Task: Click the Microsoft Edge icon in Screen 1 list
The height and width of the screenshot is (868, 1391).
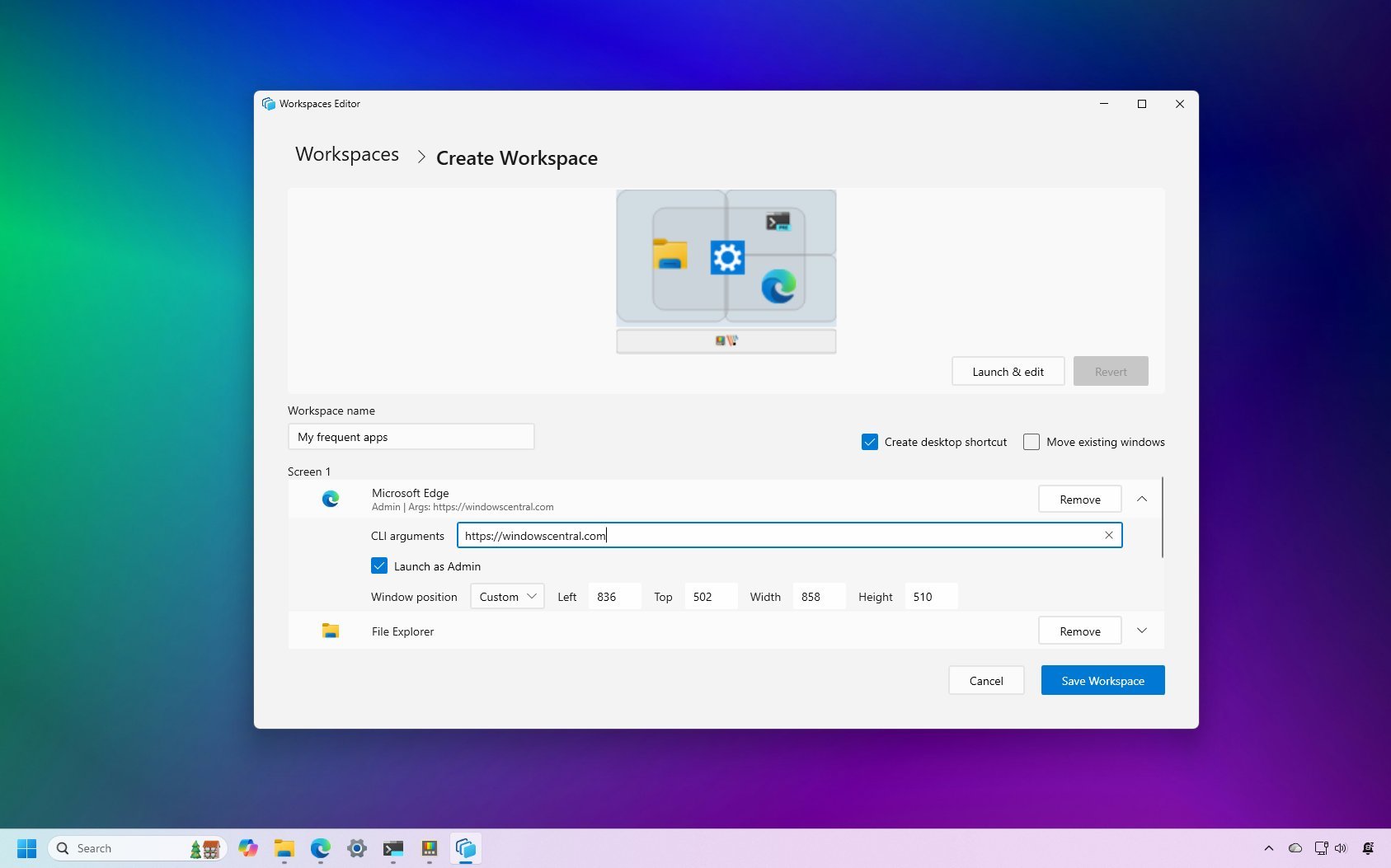Action: click(x=331, y=498)
